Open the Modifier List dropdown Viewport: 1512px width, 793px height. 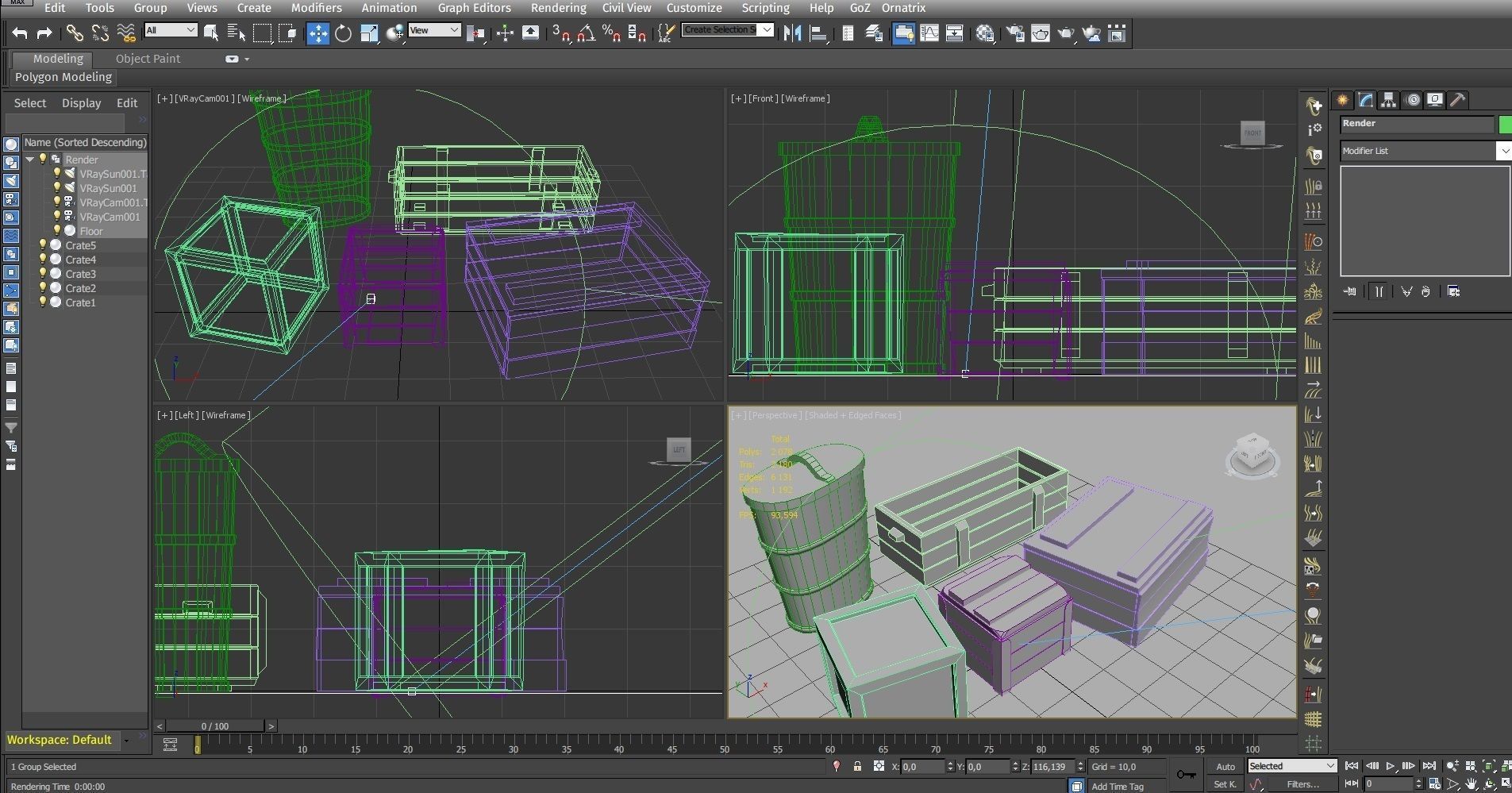point(1504,151)
